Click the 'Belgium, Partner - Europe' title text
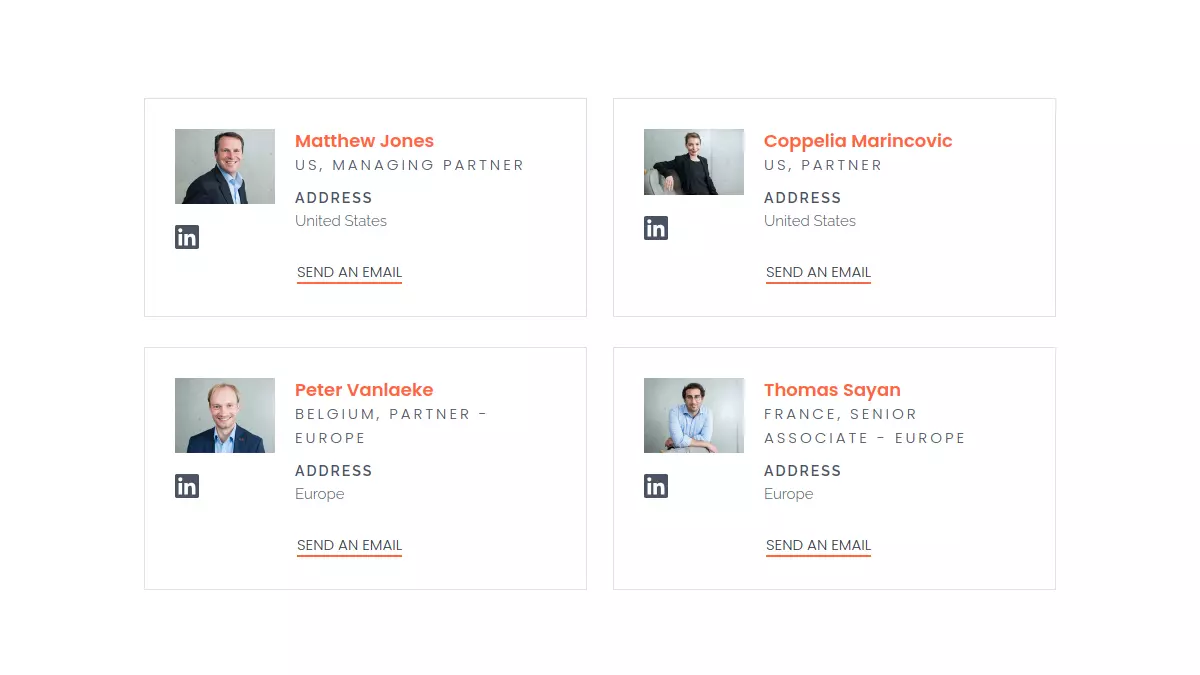 coord(391,426)
